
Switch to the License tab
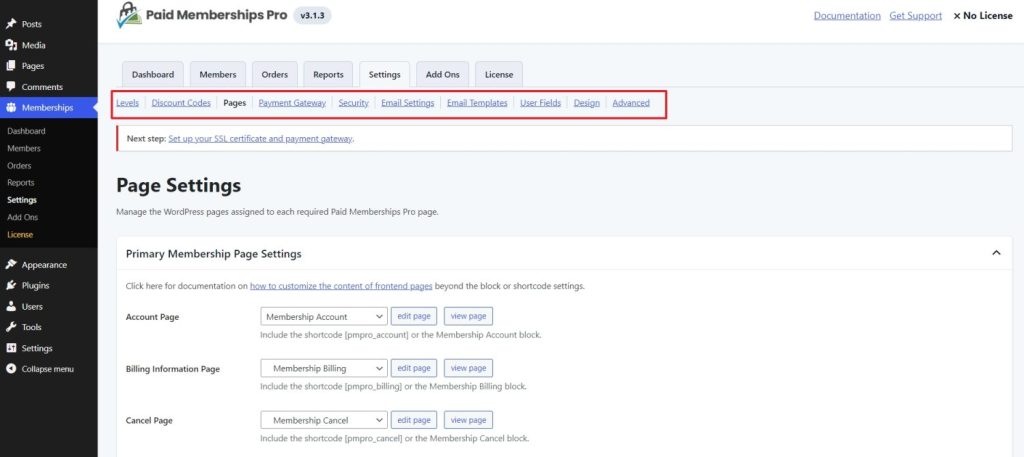(499, 74)
